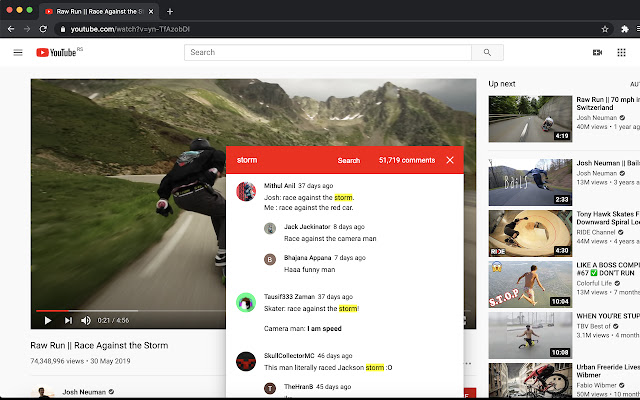The image size is (640, 400).
Task: Click the browser forward arrow
Action: point(27,29)
